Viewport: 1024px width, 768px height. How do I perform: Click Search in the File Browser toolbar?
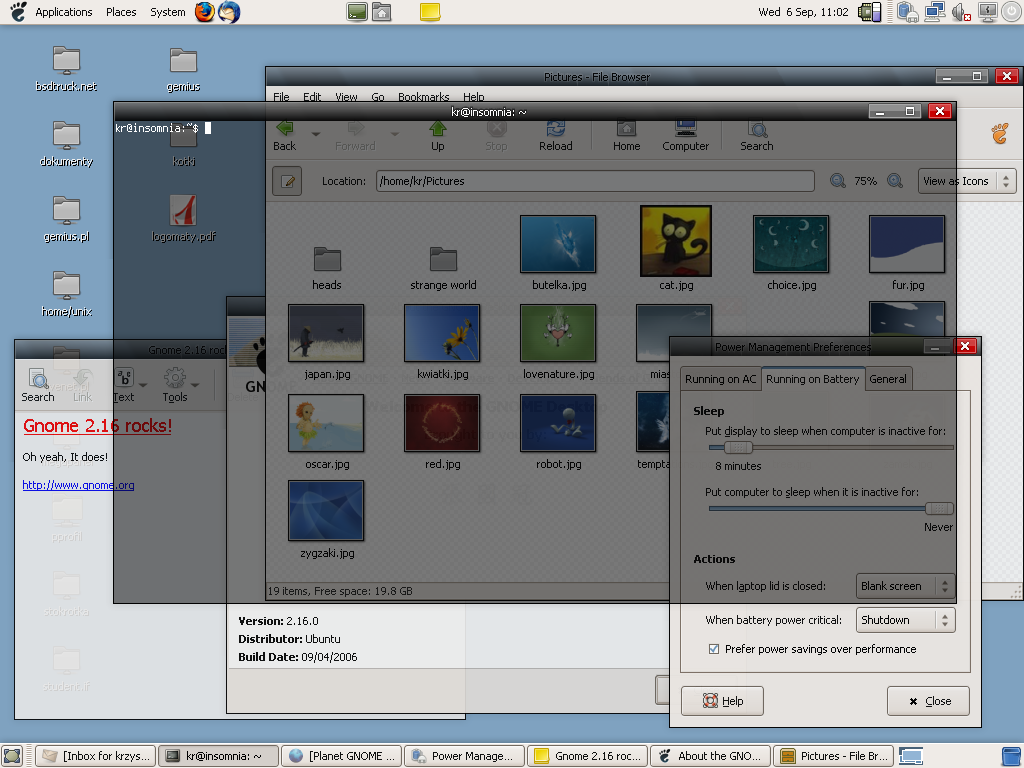(x=756, y=136)
